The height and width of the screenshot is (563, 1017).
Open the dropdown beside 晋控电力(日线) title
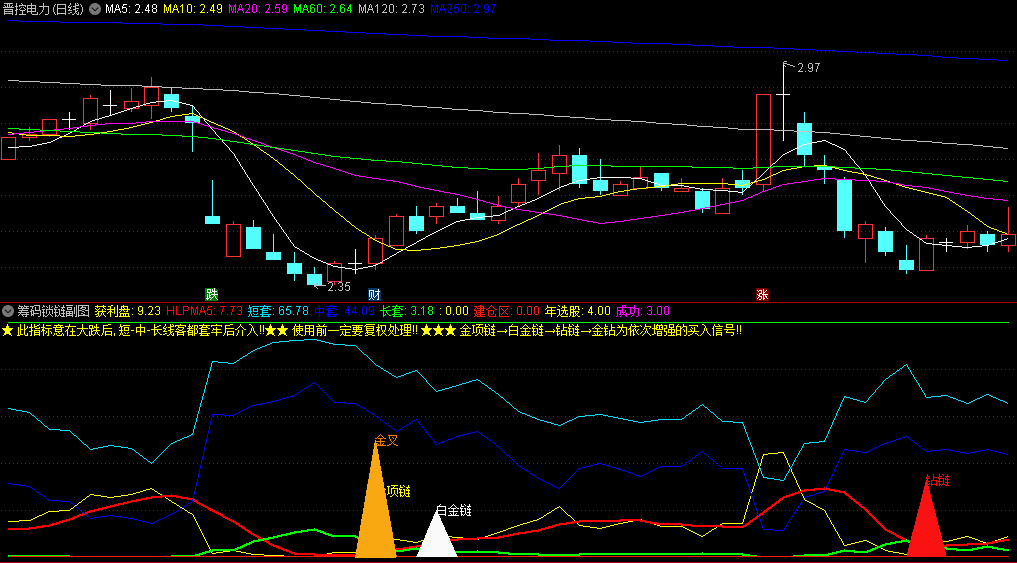point(95,9)
